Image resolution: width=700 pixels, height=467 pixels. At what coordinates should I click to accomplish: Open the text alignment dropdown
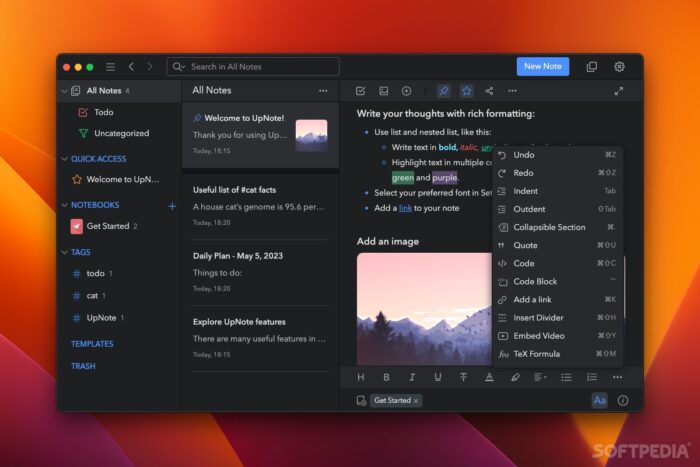[x=540, y=377]
